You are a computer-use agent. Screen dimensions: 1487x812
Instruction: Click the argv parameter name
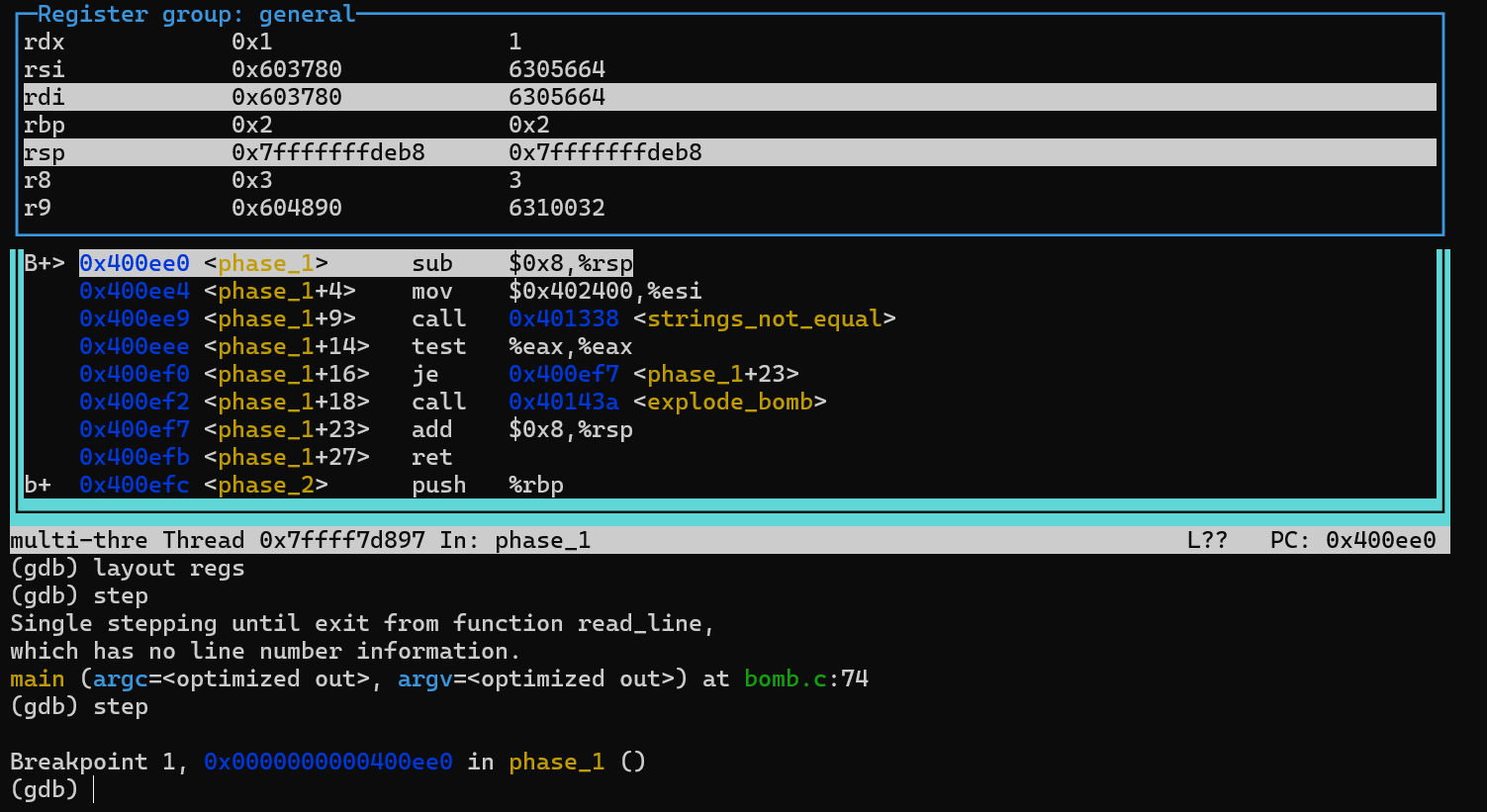[x=425, y=678]
